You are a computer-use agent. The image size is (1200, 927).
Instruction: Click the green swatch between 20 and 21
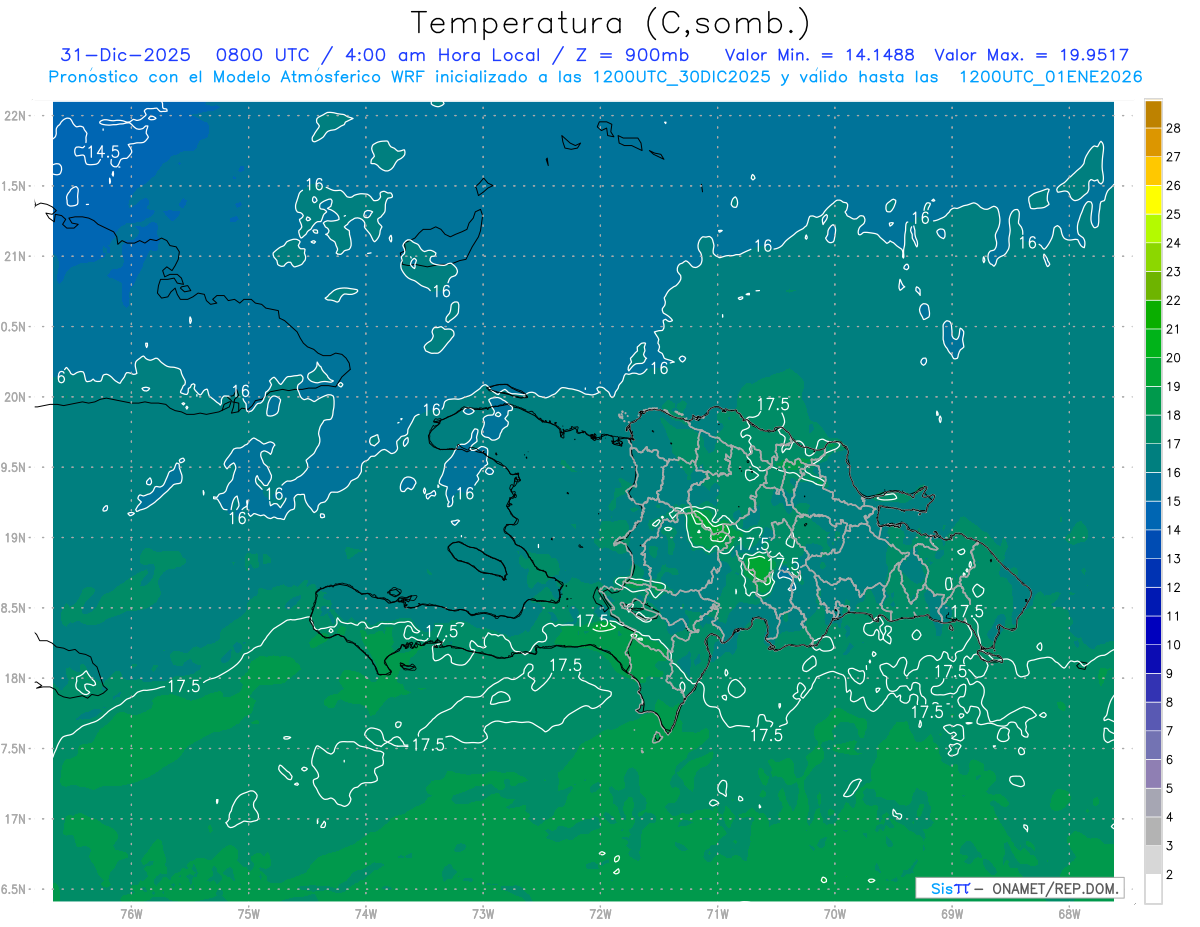[1153, 343]
